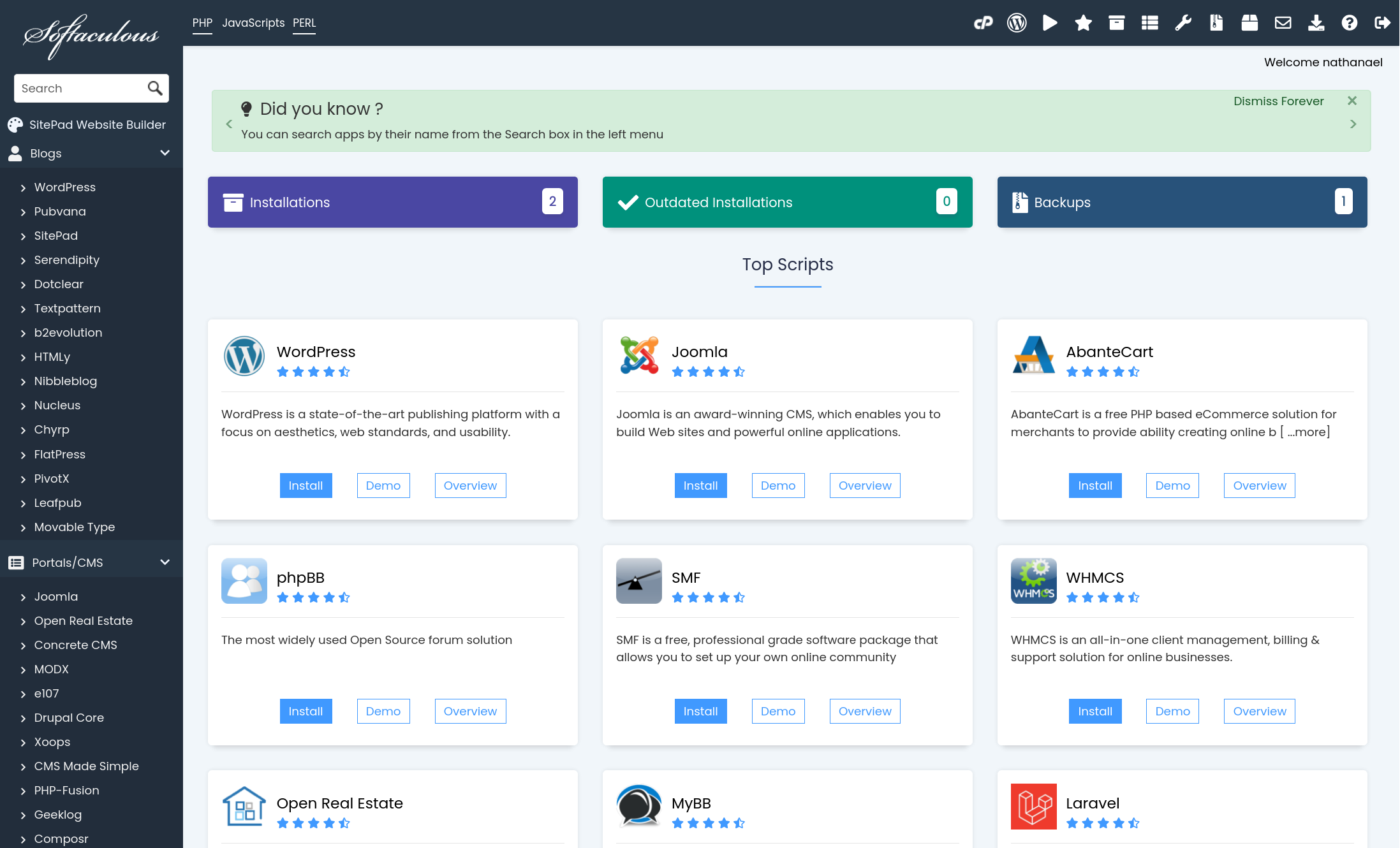
Task: Switch to the PERL tab
Action: [x=304, y=23]
